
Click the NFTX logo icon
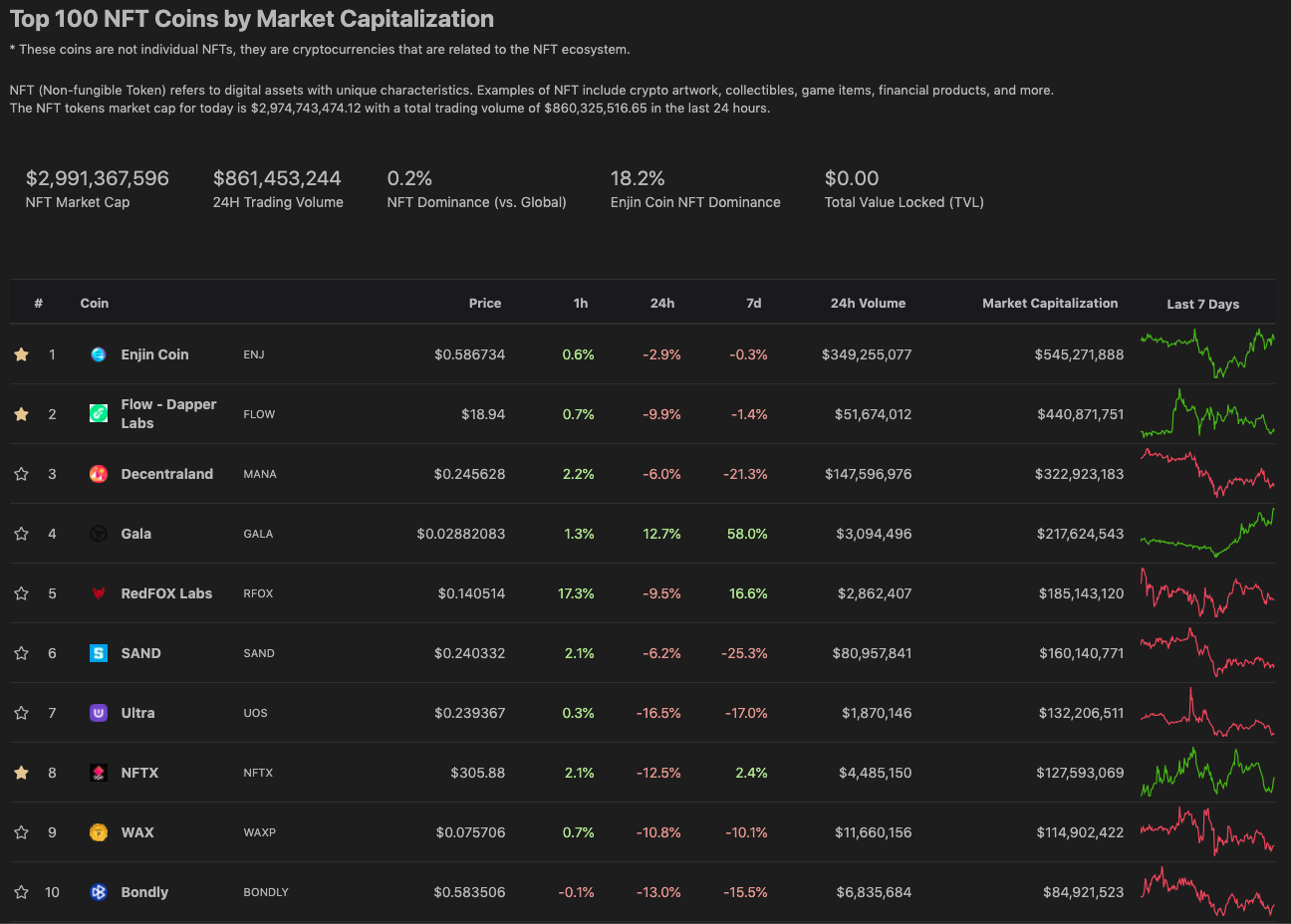99,773
